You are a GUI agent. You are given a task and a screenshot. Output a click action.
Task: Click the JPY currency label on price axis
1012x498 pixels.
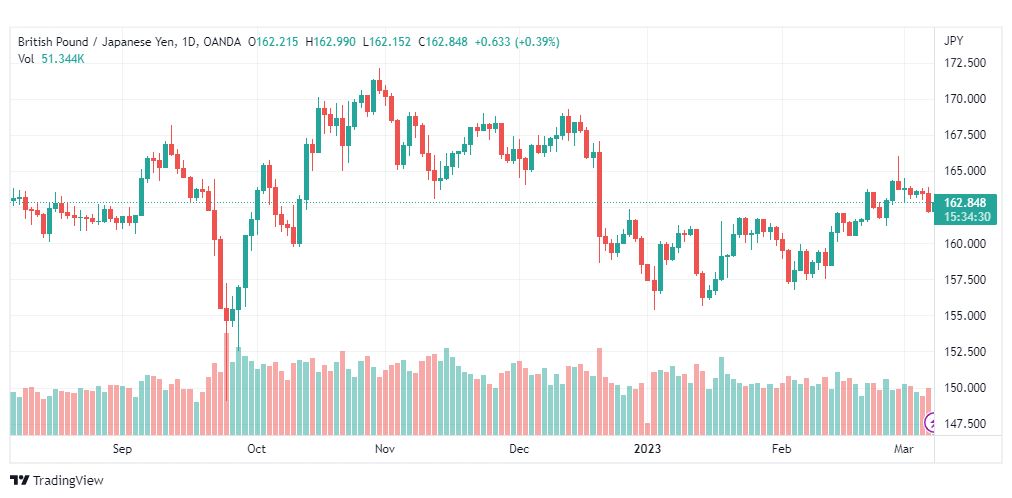[953, 41]
